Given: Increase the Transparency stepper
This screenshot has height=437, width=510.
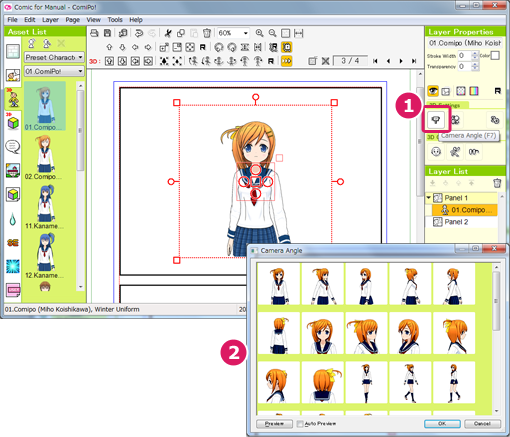Looking at the screenshot, I should (475, 64).
